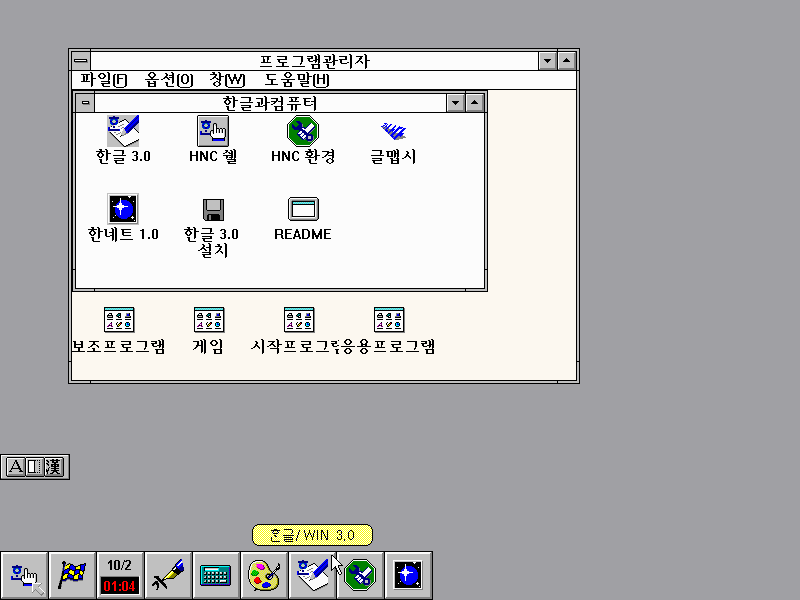Open 한글과컴퓨터 group control menu box

coord(85,103)
